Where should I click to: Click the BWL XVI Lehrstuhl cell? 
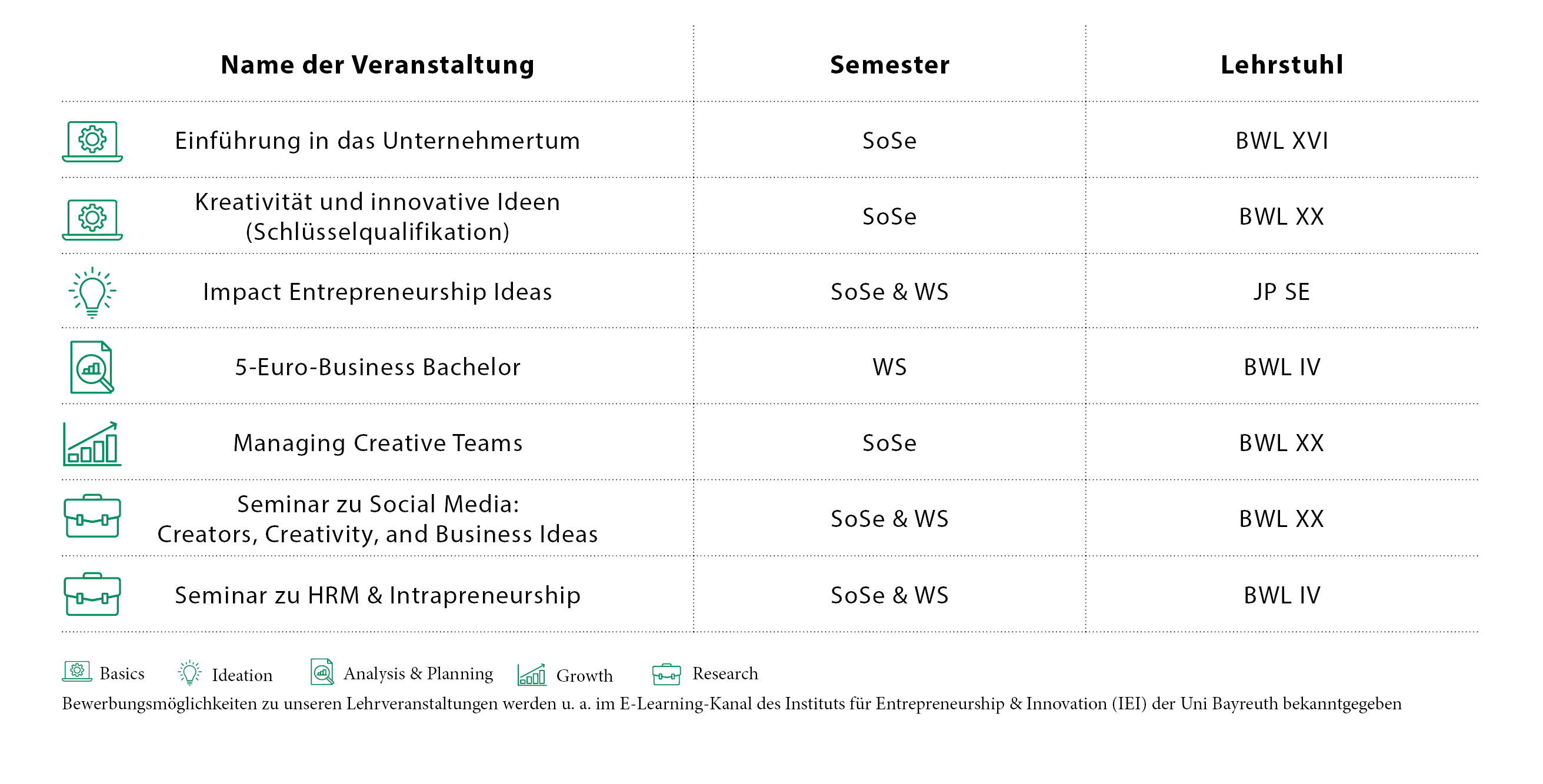1282,141
